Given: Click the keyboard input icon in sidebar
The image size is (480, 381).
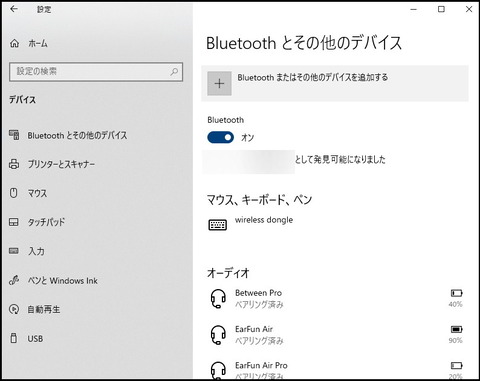Looking at the screenshot, I should tap(14, 251).
